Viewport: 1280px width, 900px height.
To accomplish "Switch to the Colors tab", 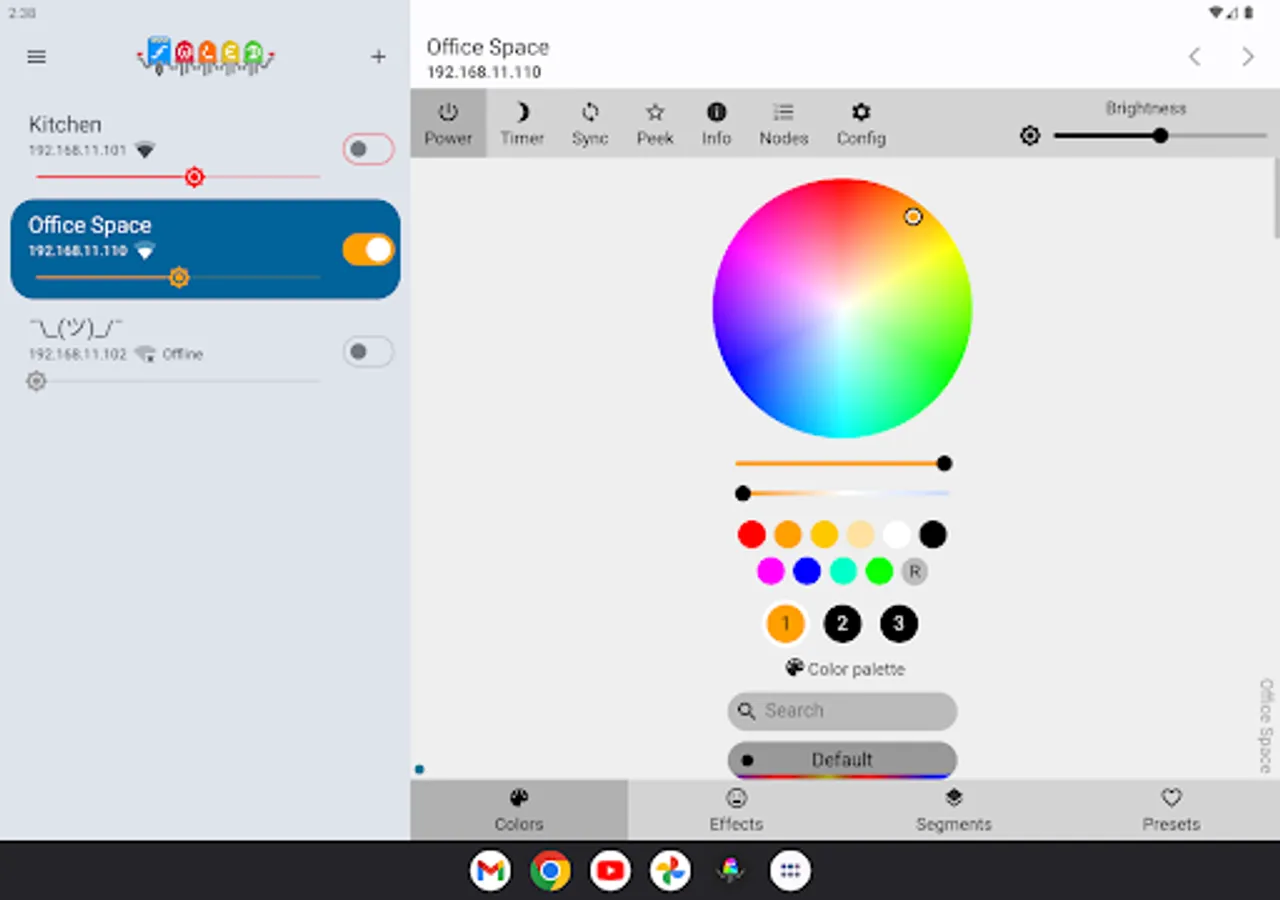I will pyautogui.click(x=519, y=810).
